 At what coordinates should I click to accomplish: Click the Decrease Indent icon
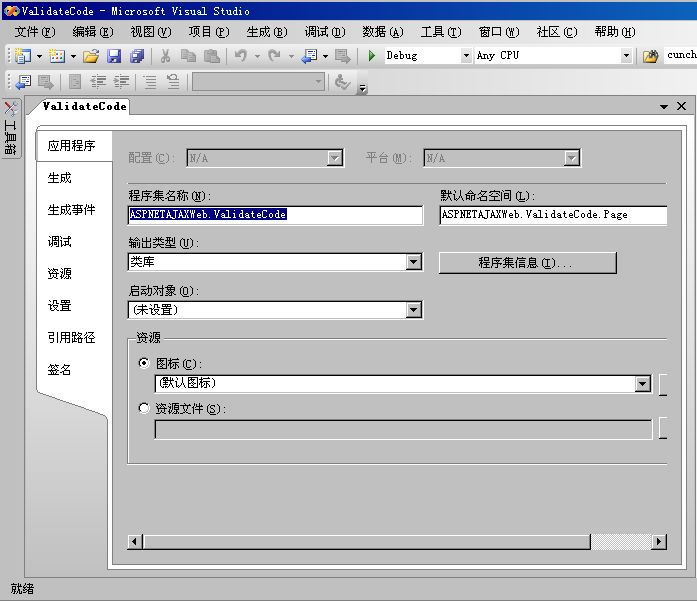[98, 82]
